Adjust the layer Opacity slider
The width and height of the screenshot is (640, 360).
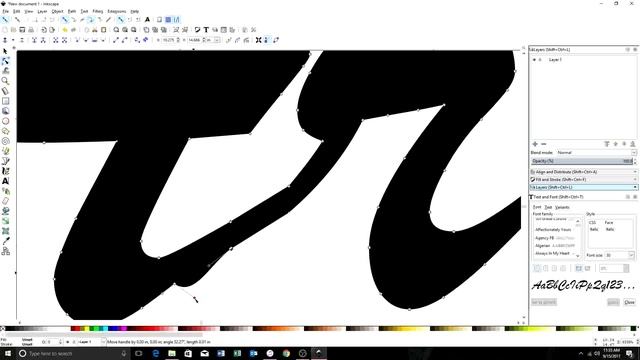(x=582, y=161)
